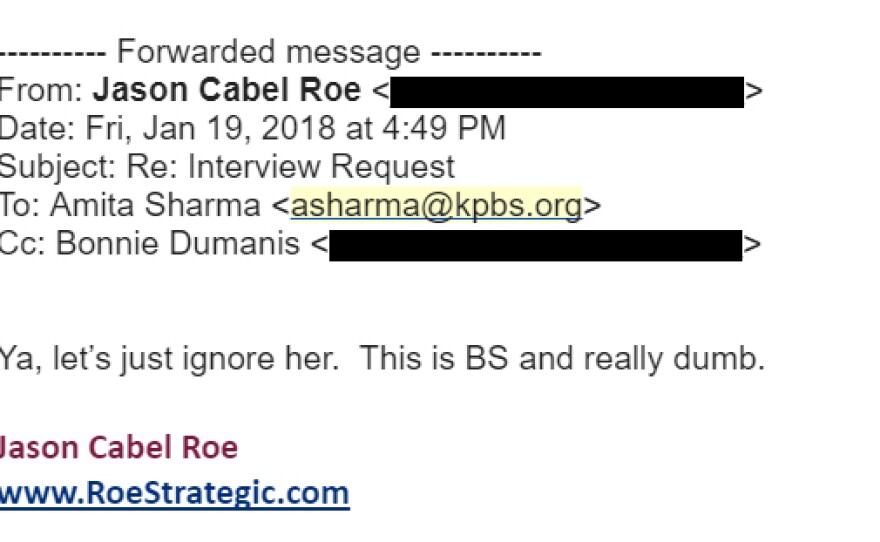Click the asharma@kpbs.org email link

tap(436, 206)
